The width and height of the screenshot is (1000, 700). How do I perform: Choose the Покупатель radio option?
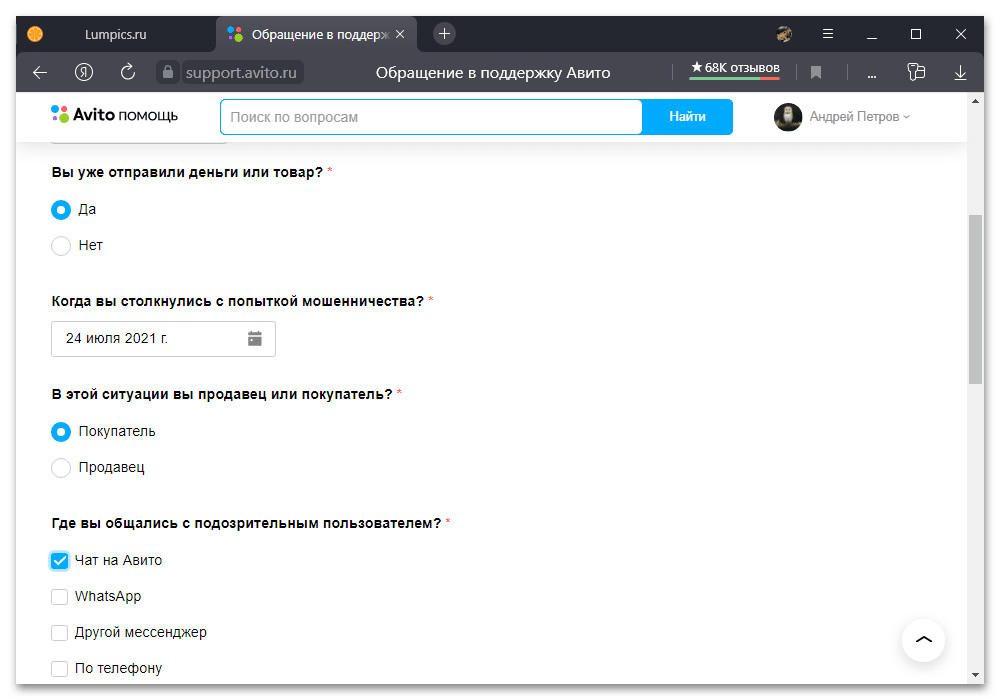click(x=61, y=432)
